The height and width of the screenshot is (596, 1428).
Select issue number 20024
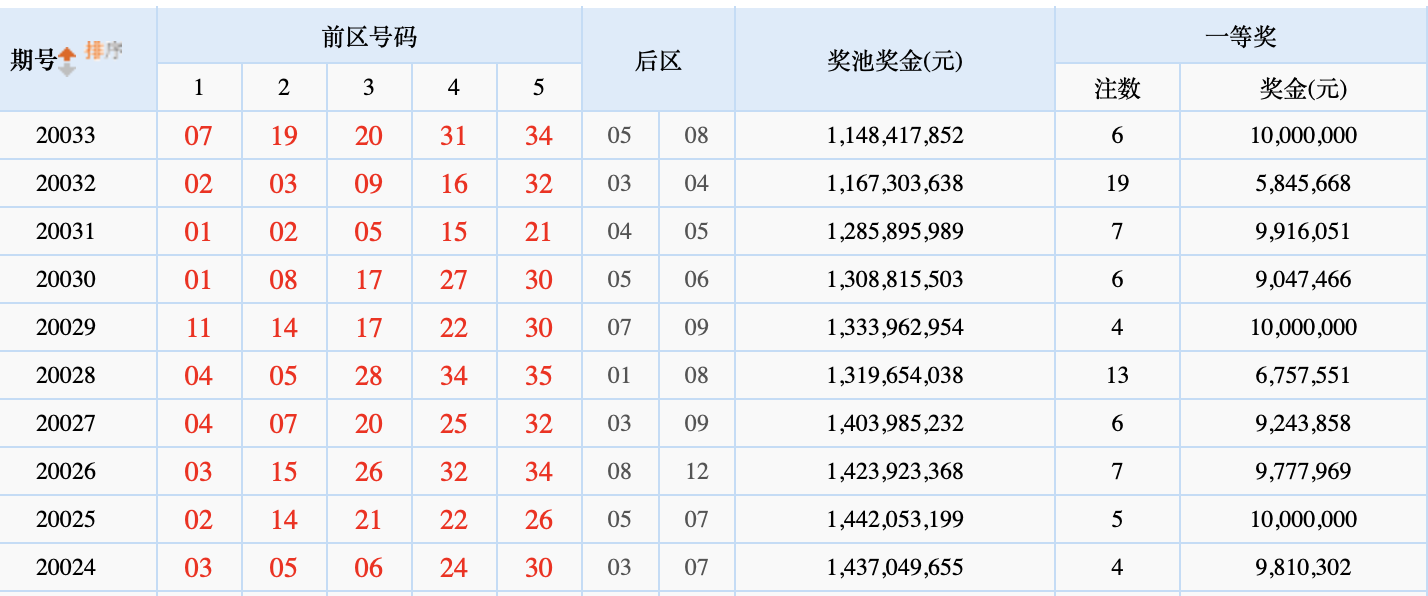(65, 567)
